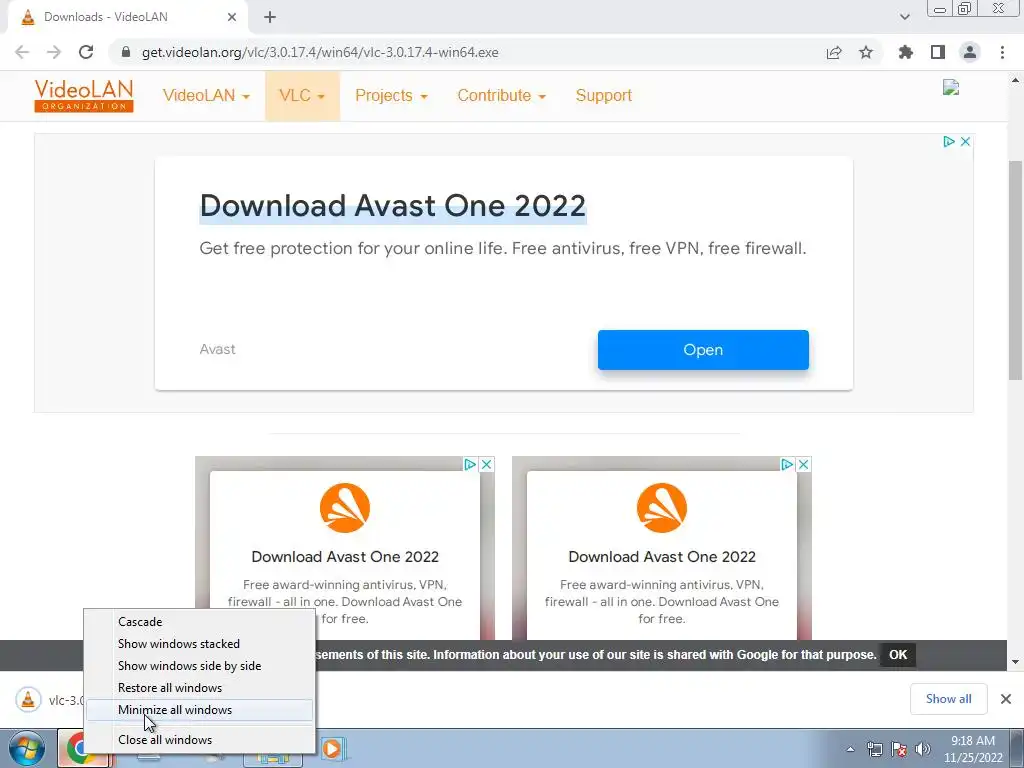Click the Avast advertiser label text
Viewport: 1024px width, 768px height.
tap(217, 349)
